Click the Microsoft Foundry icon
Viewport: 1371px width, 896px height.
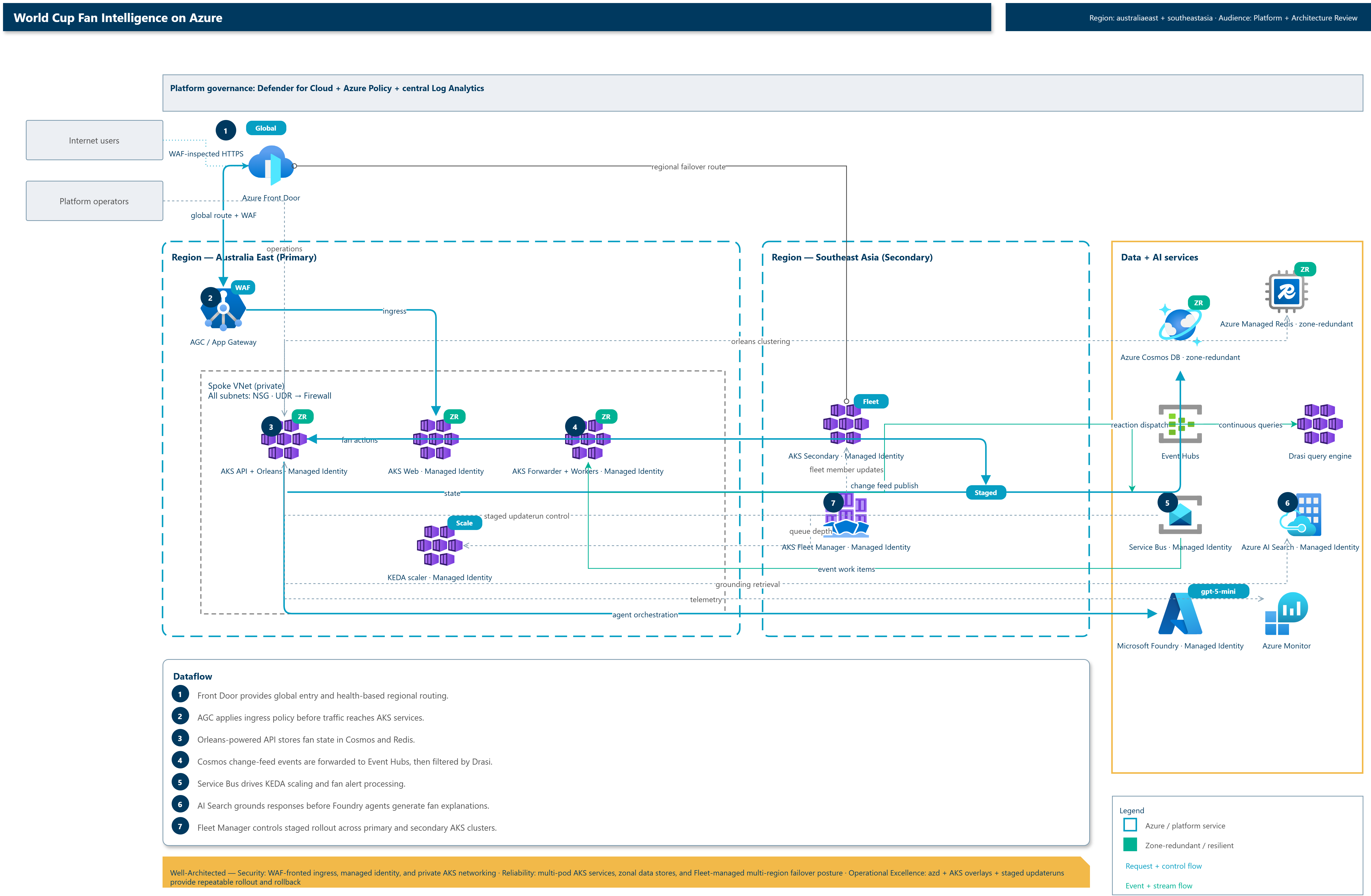(1180, 614)
